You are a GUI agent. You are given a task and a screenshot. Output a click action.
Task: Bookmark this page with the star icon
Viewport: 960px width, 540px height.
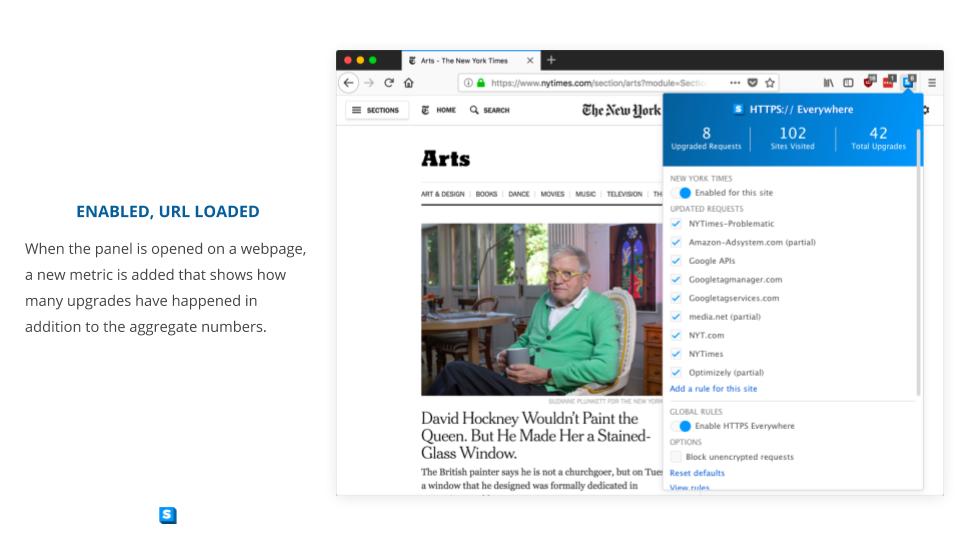point(770,83)
